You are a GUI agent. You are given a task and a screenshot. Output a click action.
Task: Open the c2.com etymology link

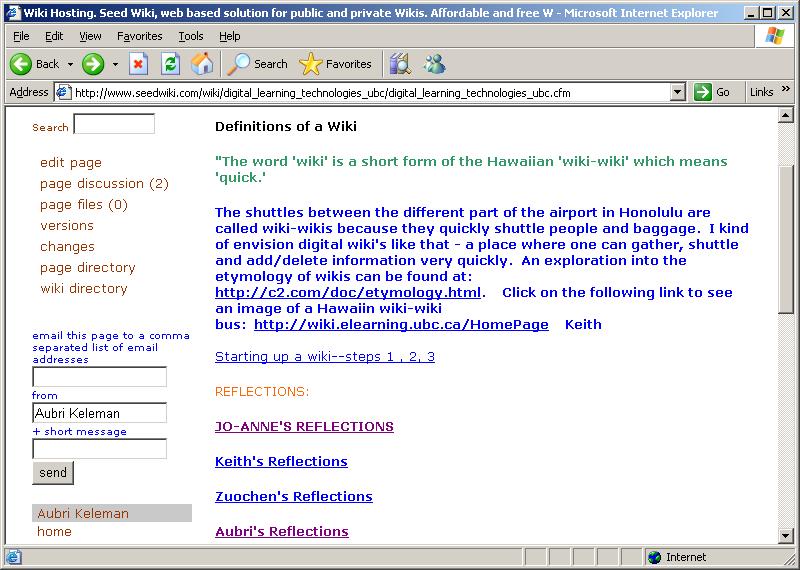pos(348,293)
